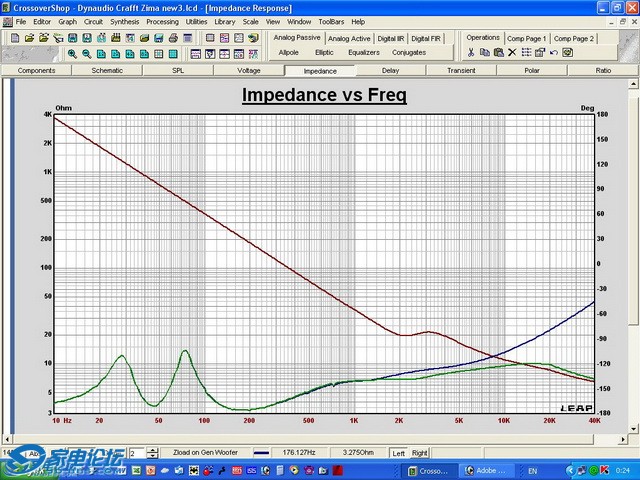Image resolution: width=640 pixels, height=480 pixels.
Task: Click the Zoom In magnifier icon
Action: pyautogui.click(x=73, y=53)
